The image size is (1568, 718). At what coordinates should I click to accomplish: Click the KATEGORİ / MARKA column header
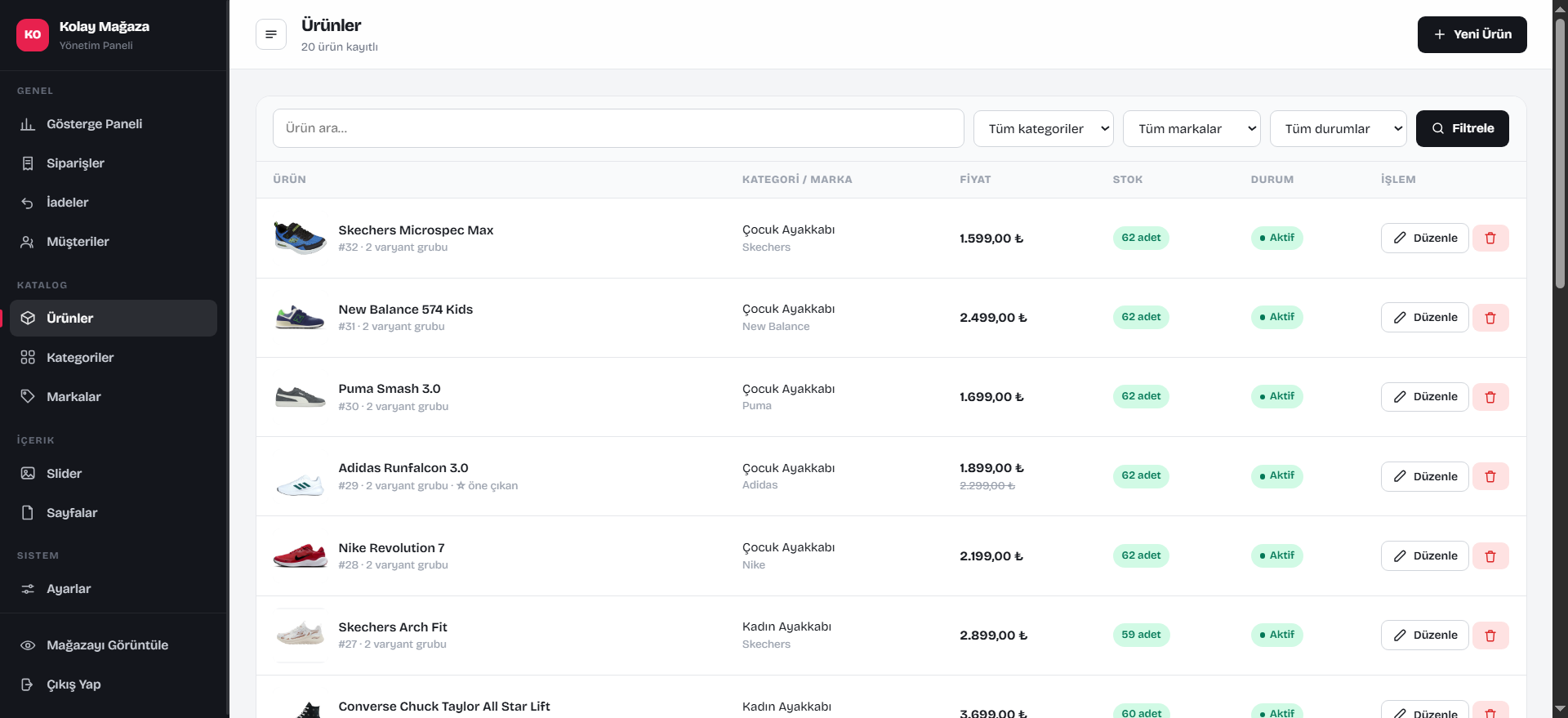point(797,180)
